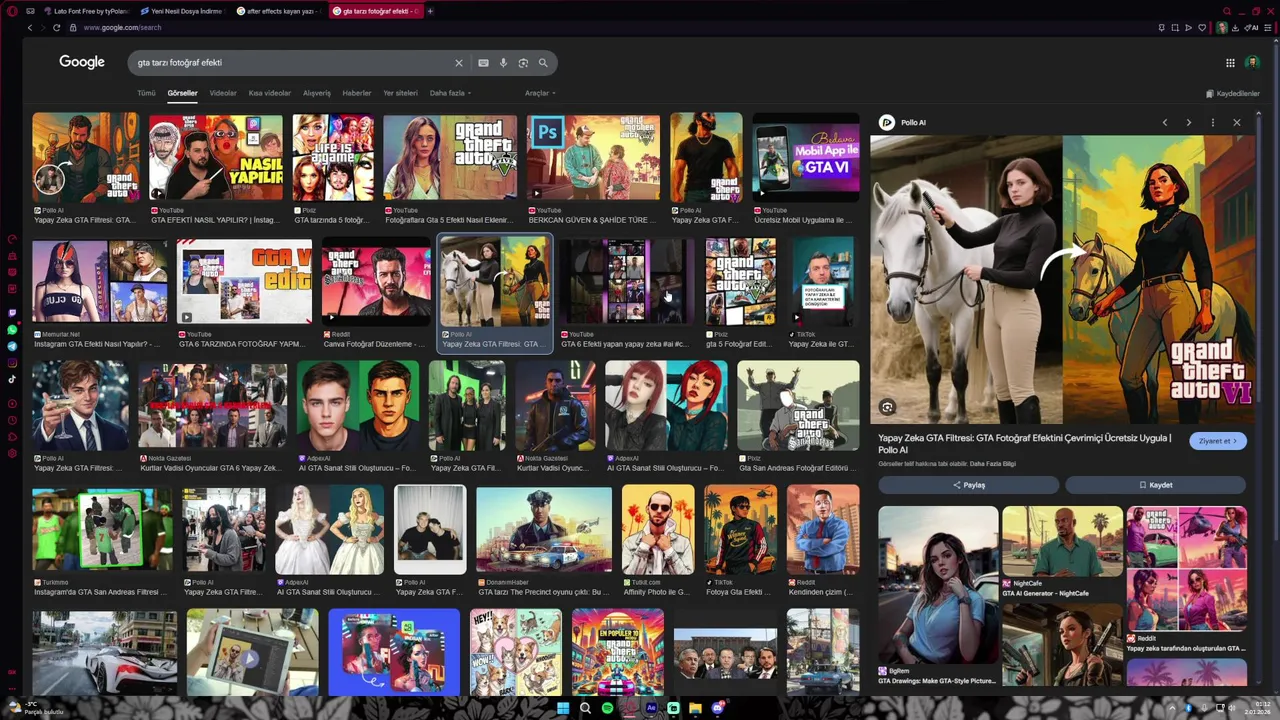The width and height of the screenshot is (1280, 720).
Task: Expand the Araçlar tools dropdown
Action: point(540,93)
